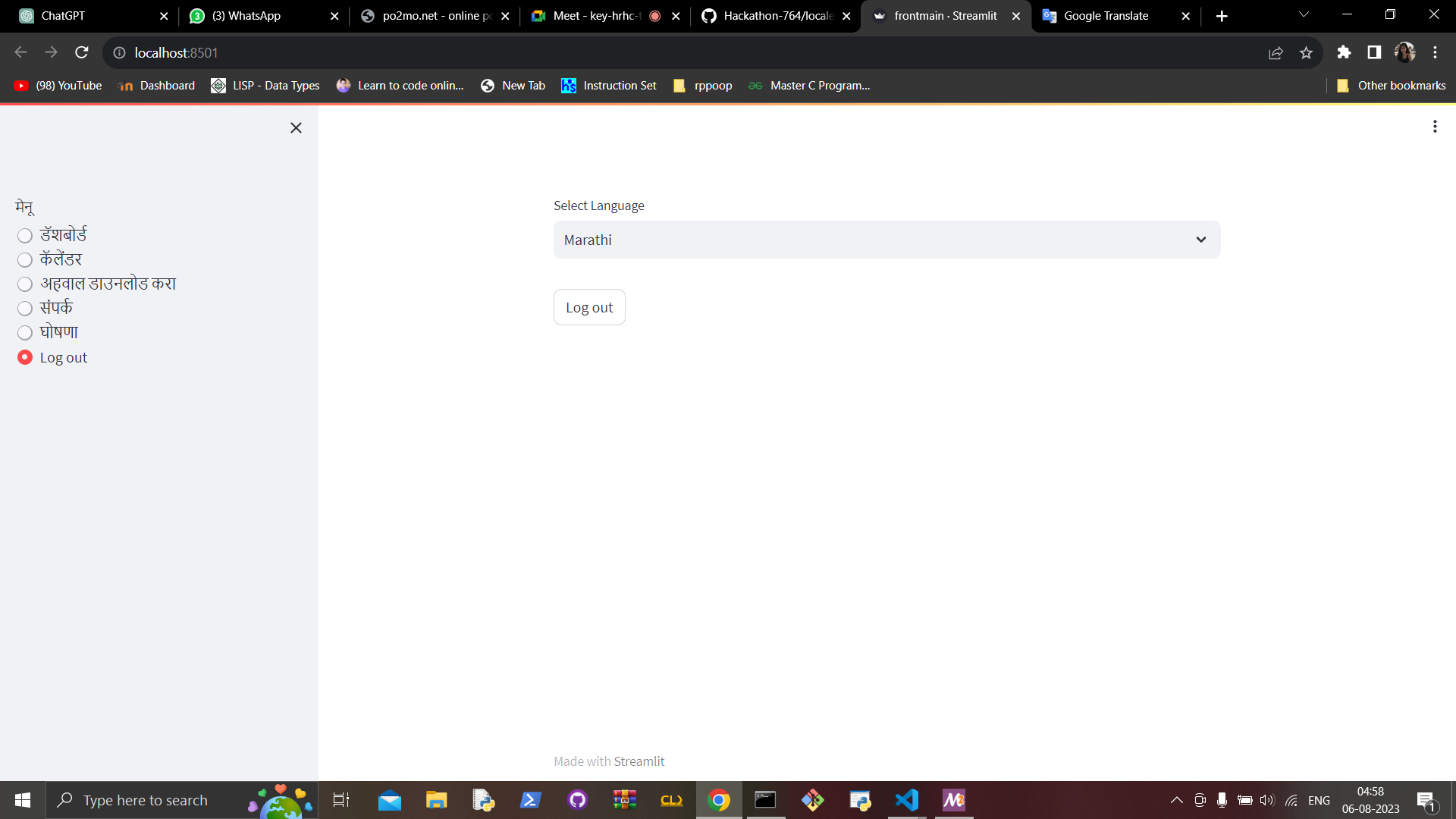Open the Chrome extensions puzzle icon
The height and width of the screenshot is (819, 1456).
pyautogui.click(x=1344, y=52)
